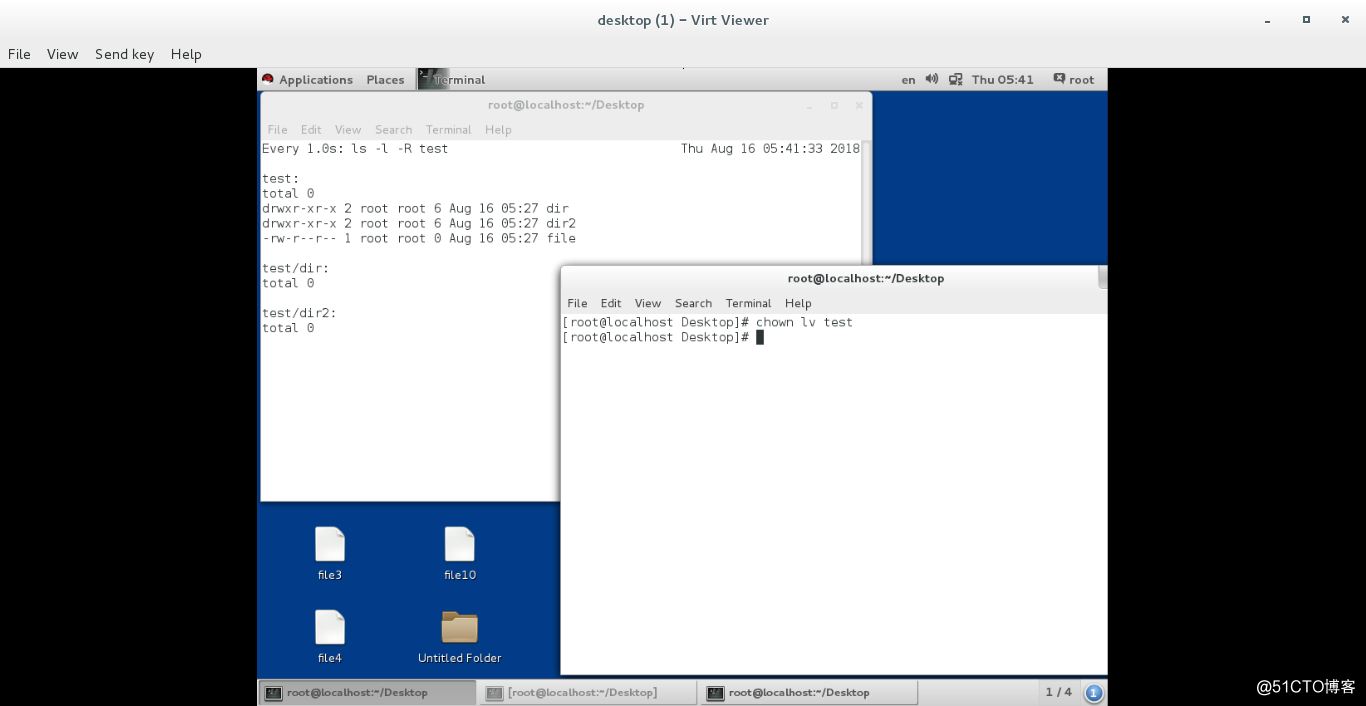This screenshot has width=1366, height=706.
Task: Open Virt Viewer Help menu
Action: click(186, 54)
